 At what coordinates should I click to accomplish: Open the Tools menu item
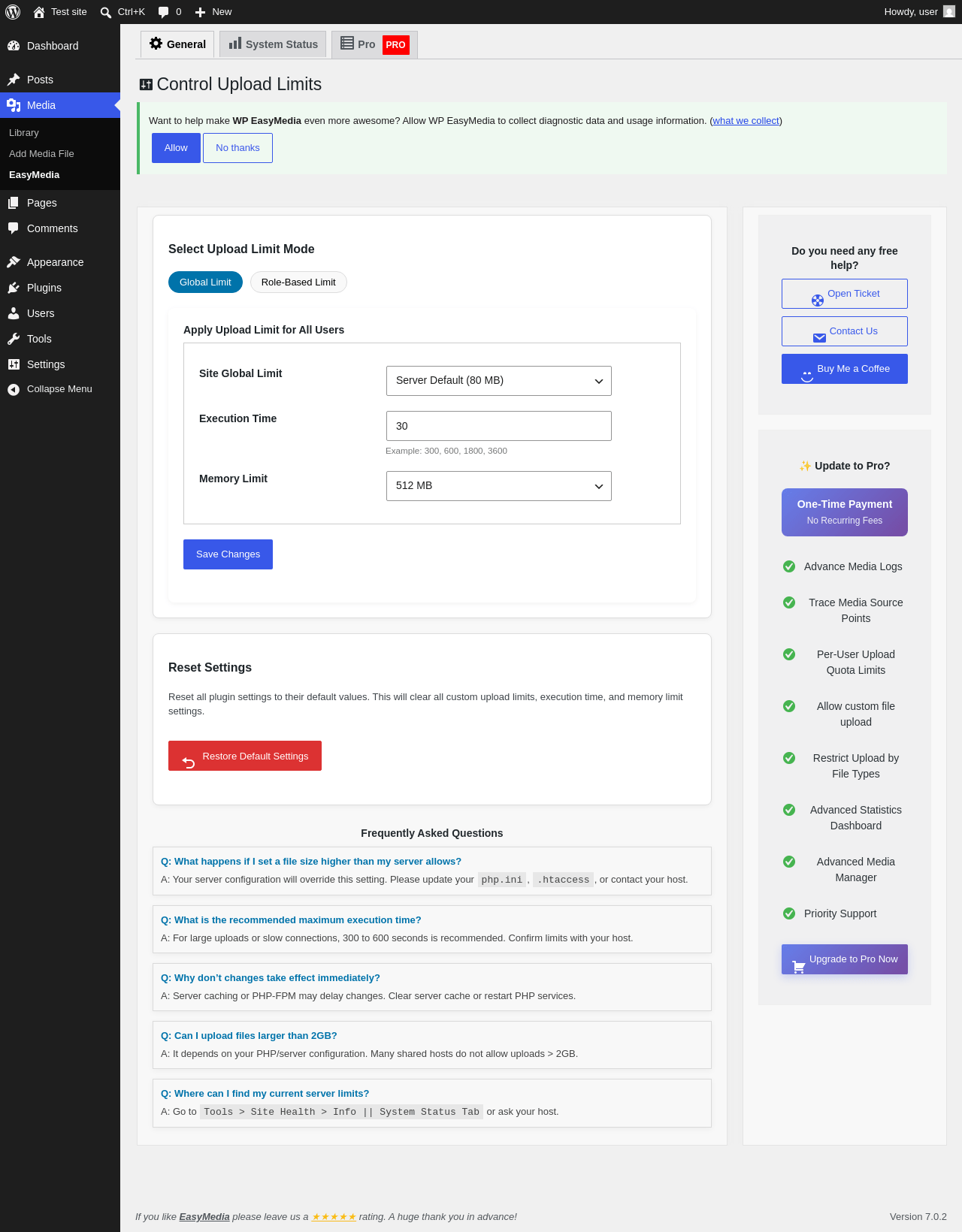point(60,339)
